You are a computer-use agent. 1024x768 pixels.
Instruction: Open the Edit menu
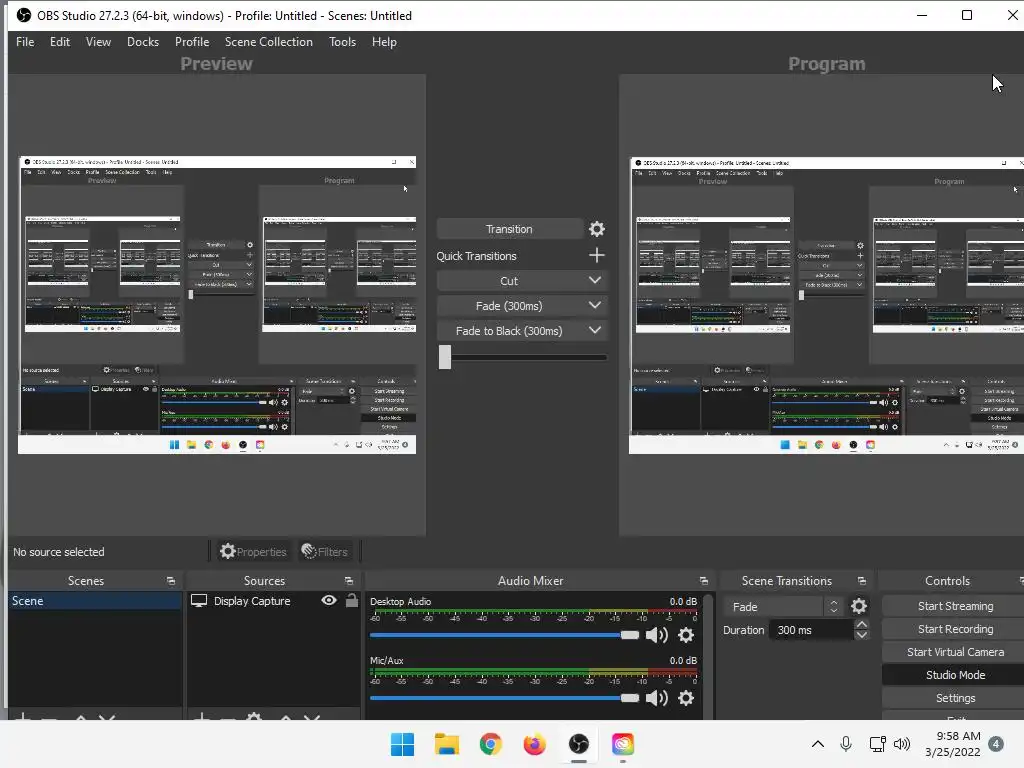pyautogui.click(x=59, y=42)
